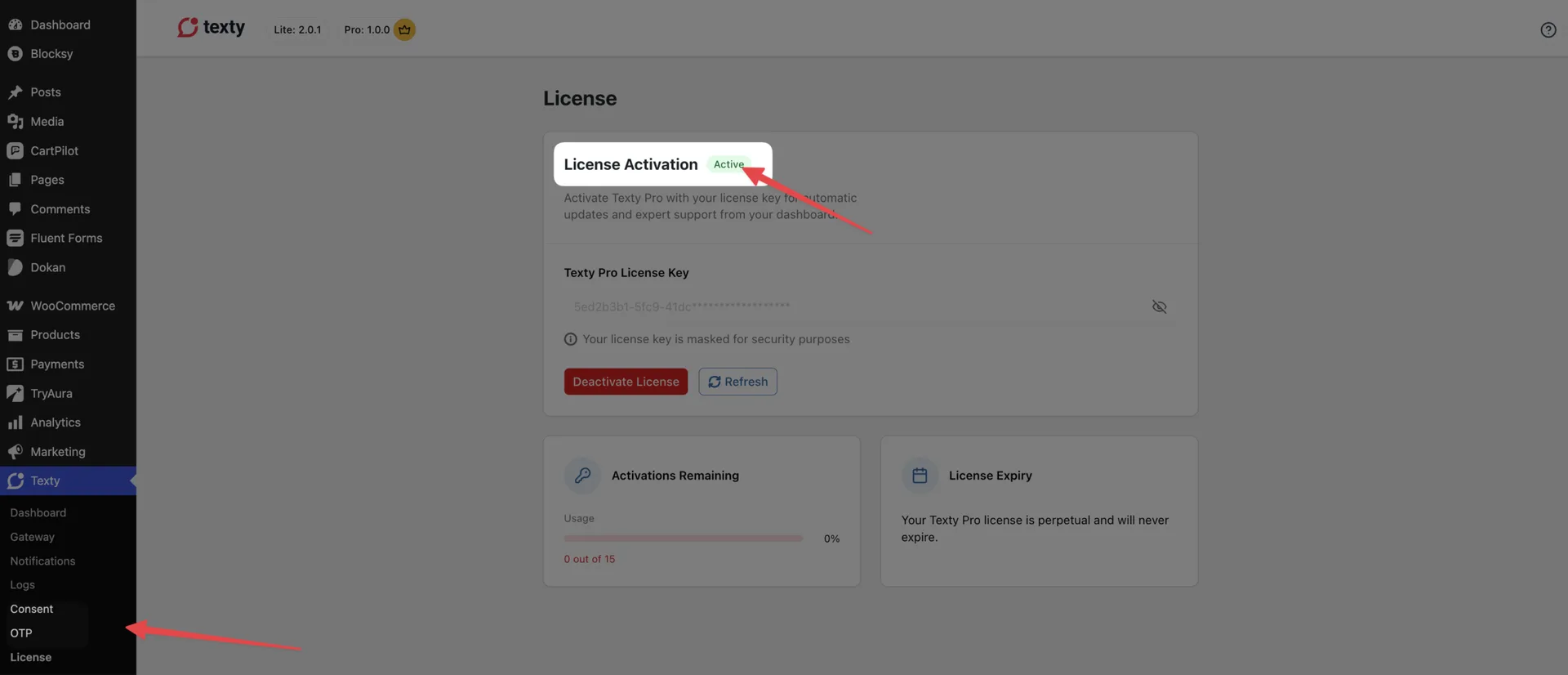Open the help question mark icon
The image size is (1568, 675).
click(x=1548, y=30)
